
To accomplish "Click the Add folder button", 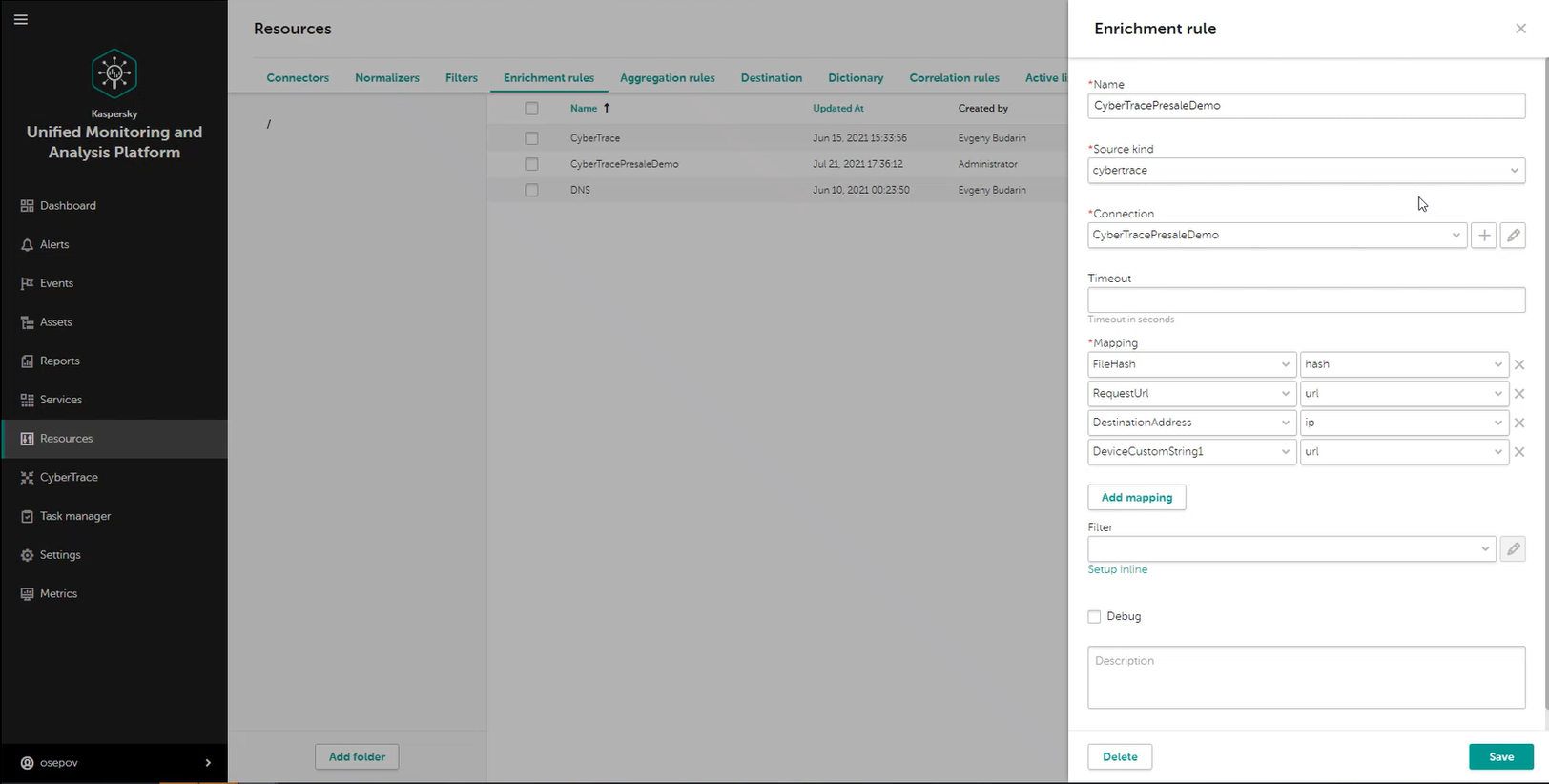I will pyautogui.click(x=357, y=757).
